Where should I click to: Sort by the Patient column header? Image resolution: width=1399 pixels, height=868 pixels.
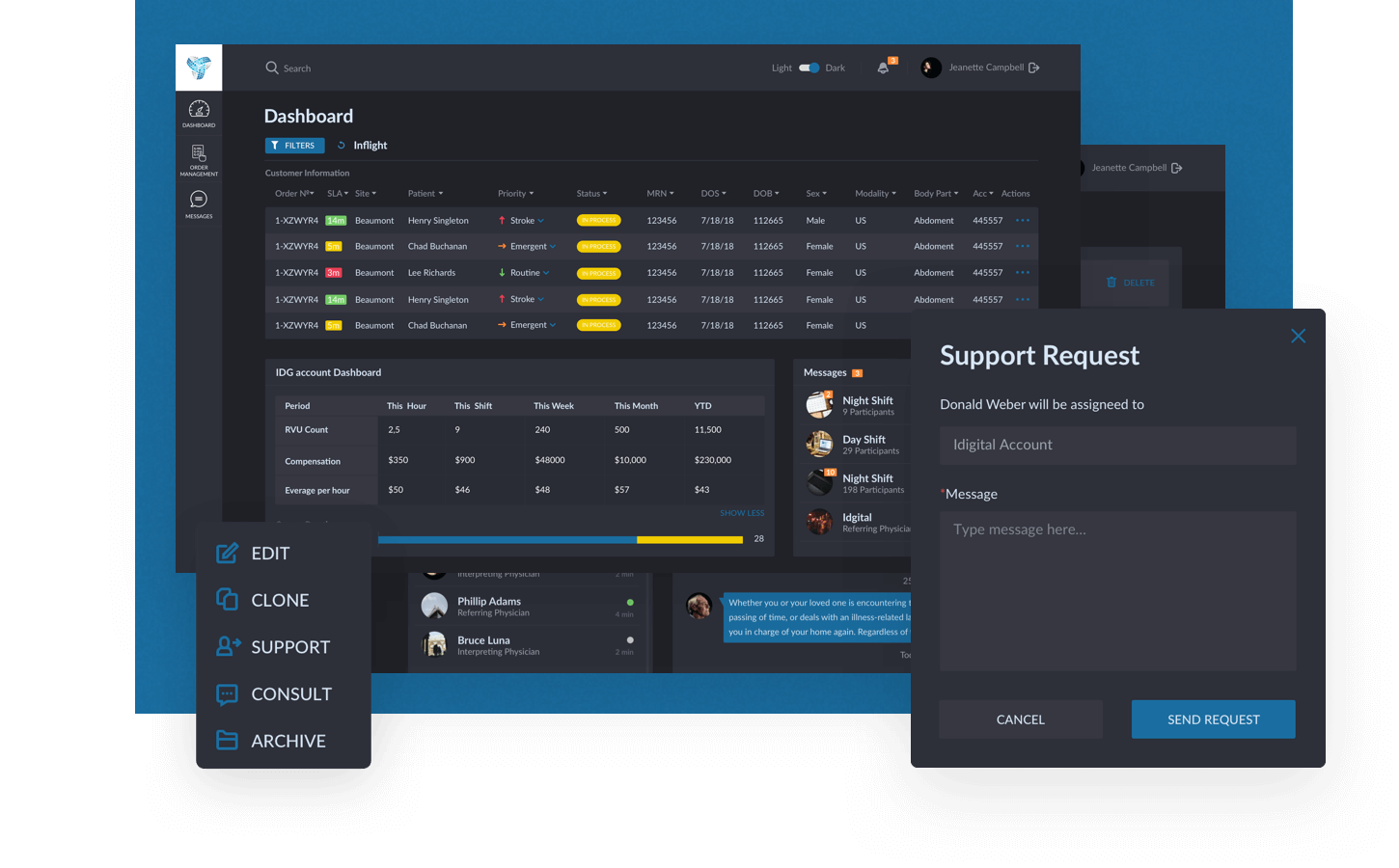point(425,194)
